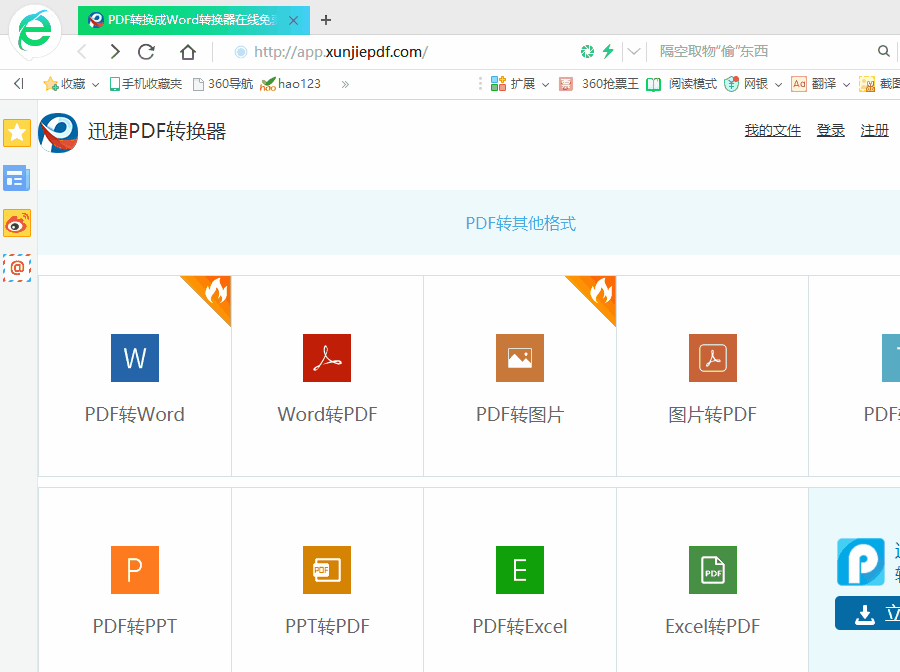
Task: Open the 手机收藏夹 bookmark
Action: click(x=146, y=84)
